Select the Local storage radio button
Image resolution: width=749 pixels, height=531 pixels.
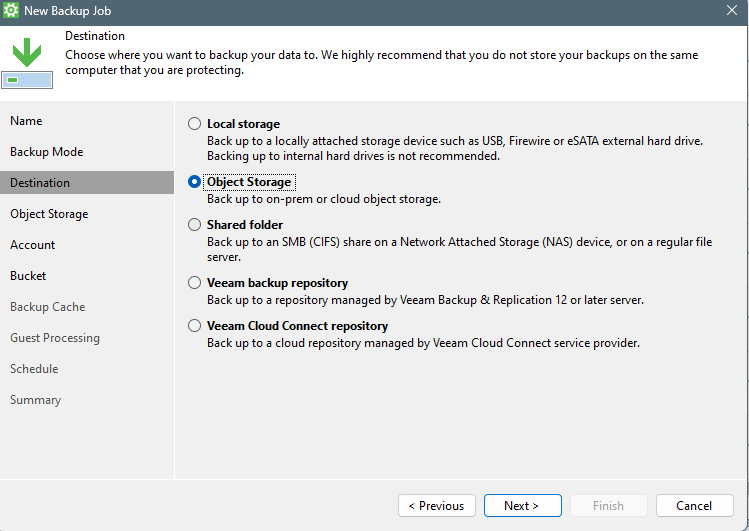(x=195, y=124)
